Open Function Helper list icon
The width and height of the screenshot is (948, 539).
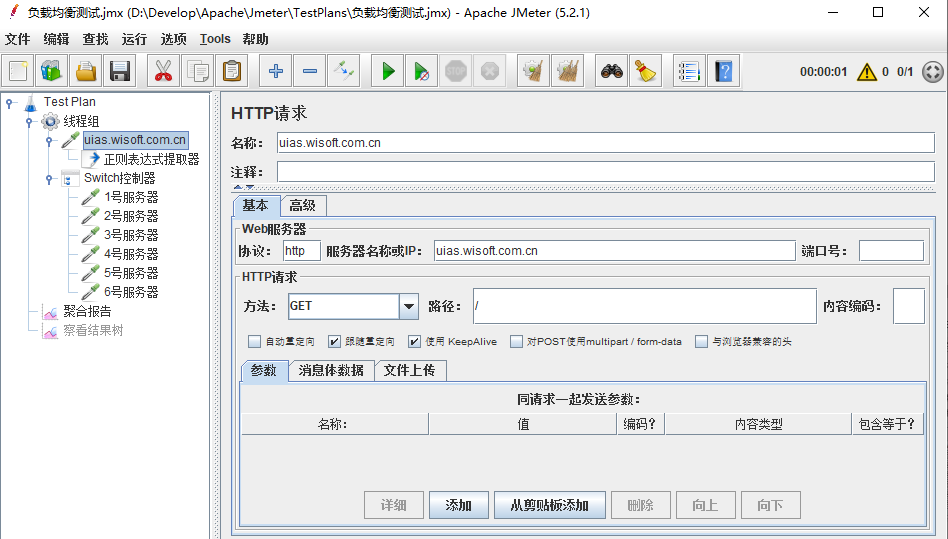(689, 71)
